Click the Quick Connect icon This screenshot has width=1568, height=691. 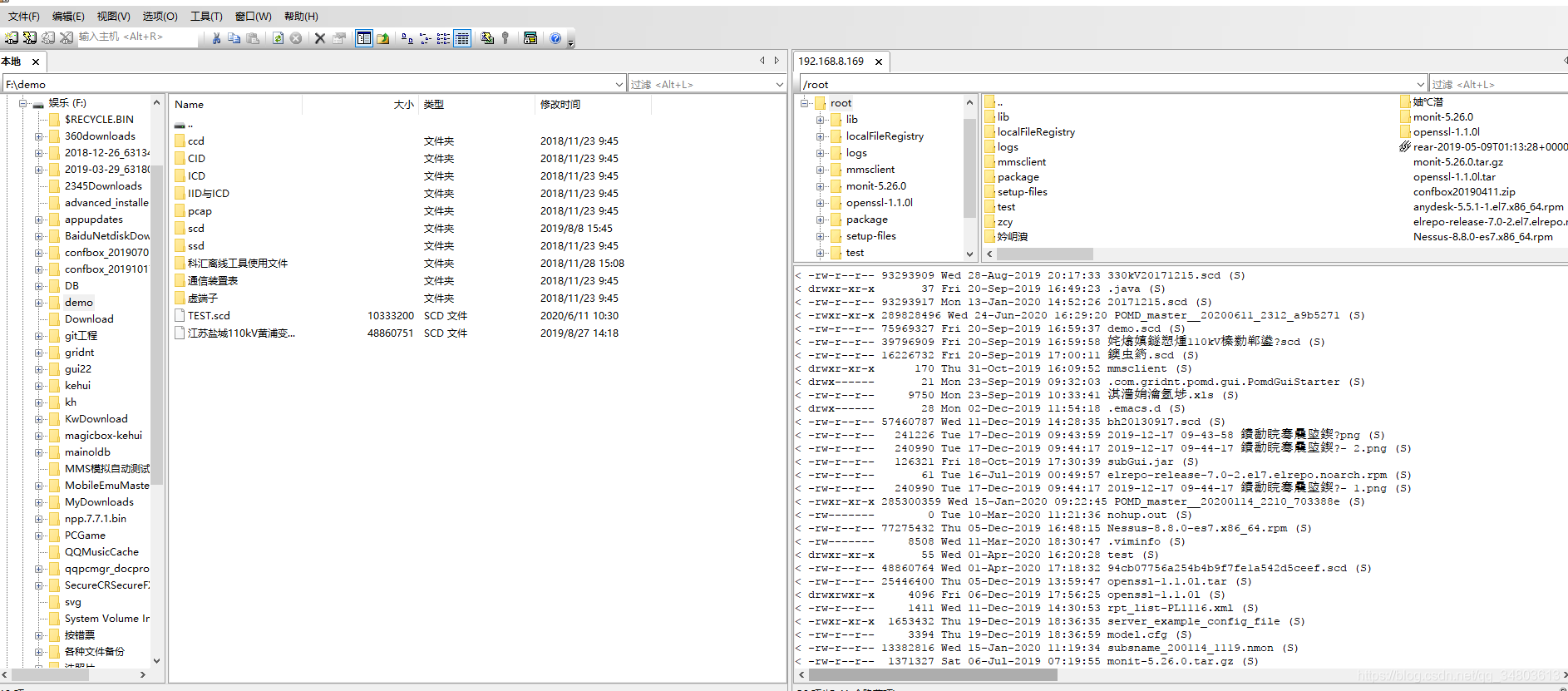[x=30, y=38]
